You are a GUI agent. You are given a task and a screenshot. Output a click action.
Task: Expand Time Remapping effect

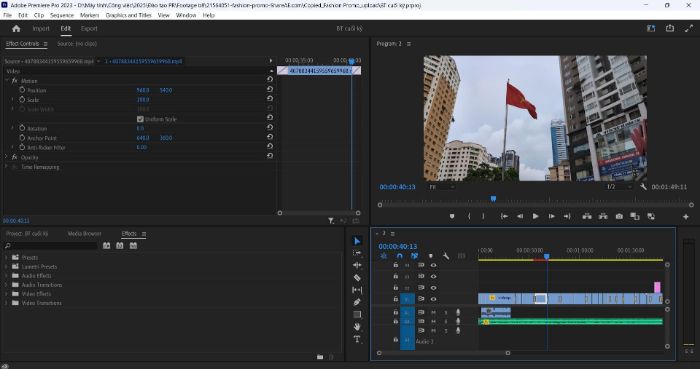[x=6, y=167]
